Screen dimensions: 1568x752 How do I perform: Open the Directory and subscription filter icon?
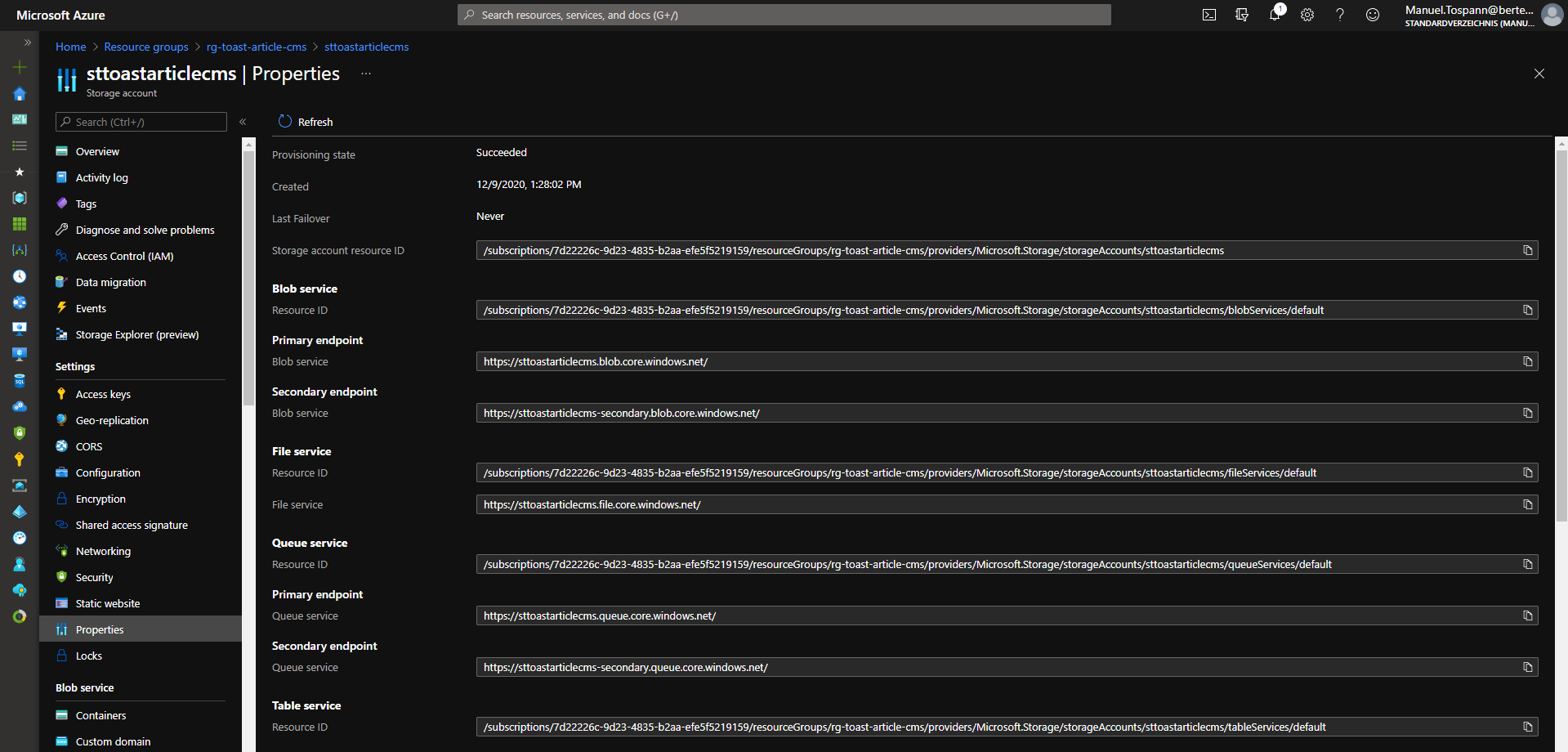tap(1242, 15)
